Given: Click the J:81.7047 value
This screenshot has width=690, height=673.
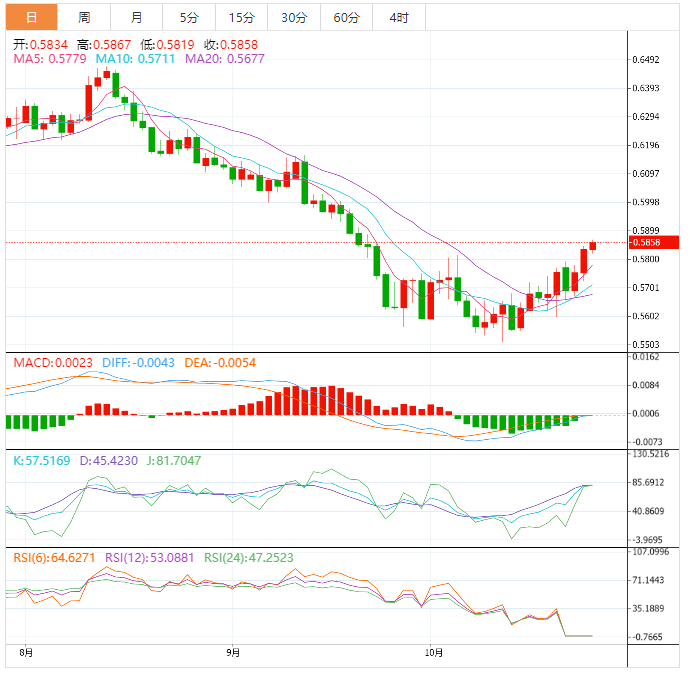Looking at the screenshot, I should coord(174,461).
